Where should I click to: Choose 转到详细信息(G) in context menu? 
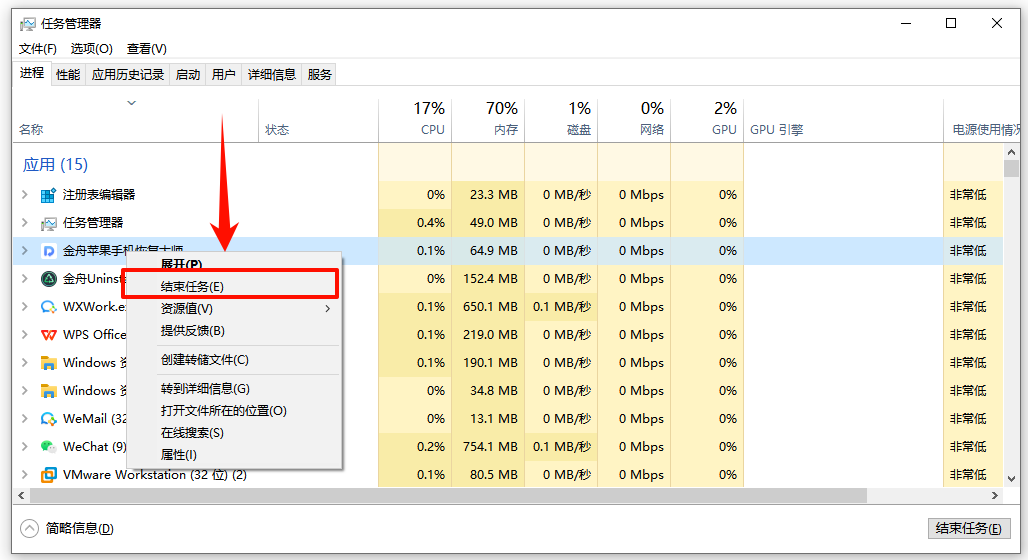tap(234, 389)
